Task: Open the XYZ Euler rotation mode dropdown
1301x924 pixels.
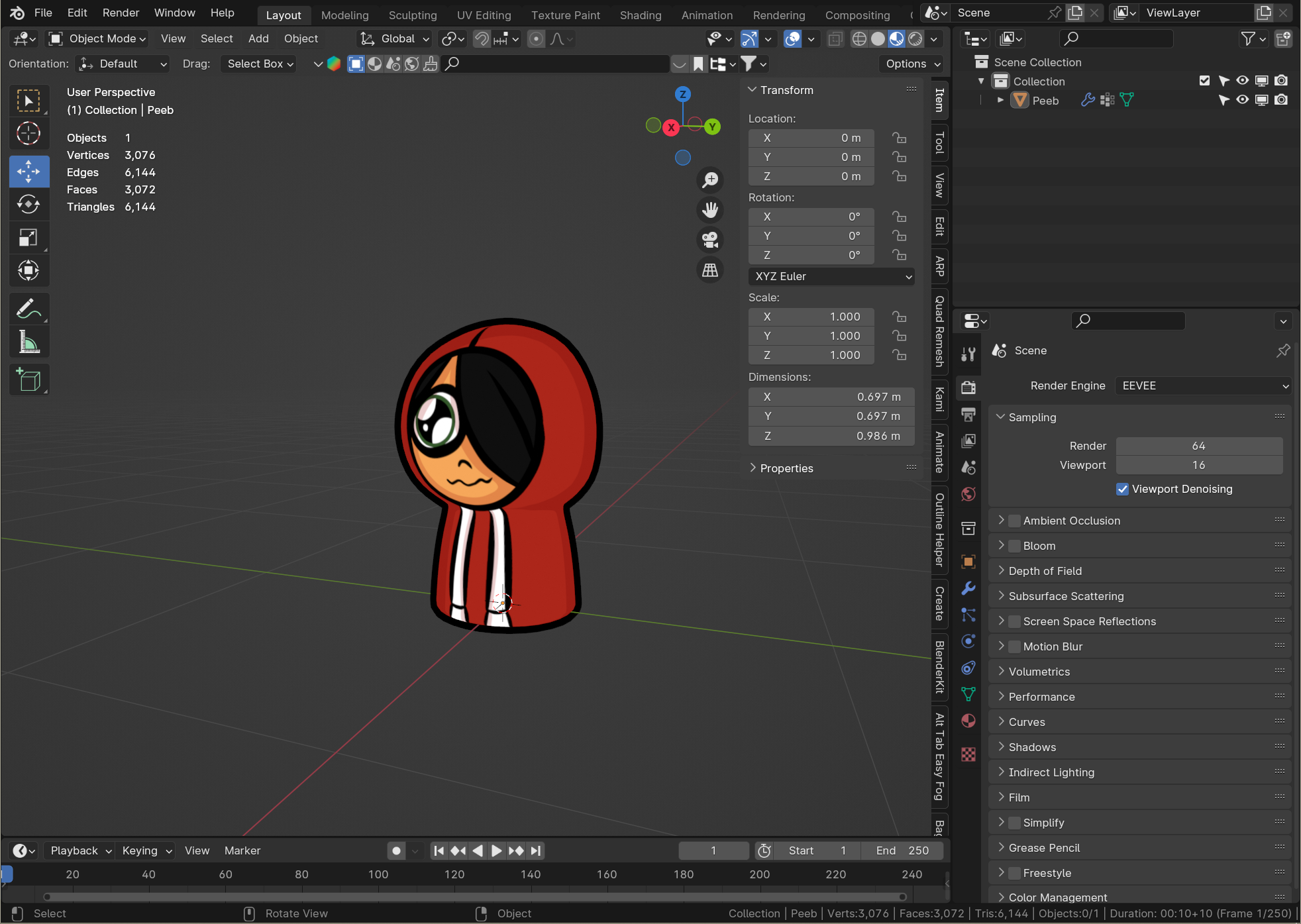Action: tap(831, 276)
